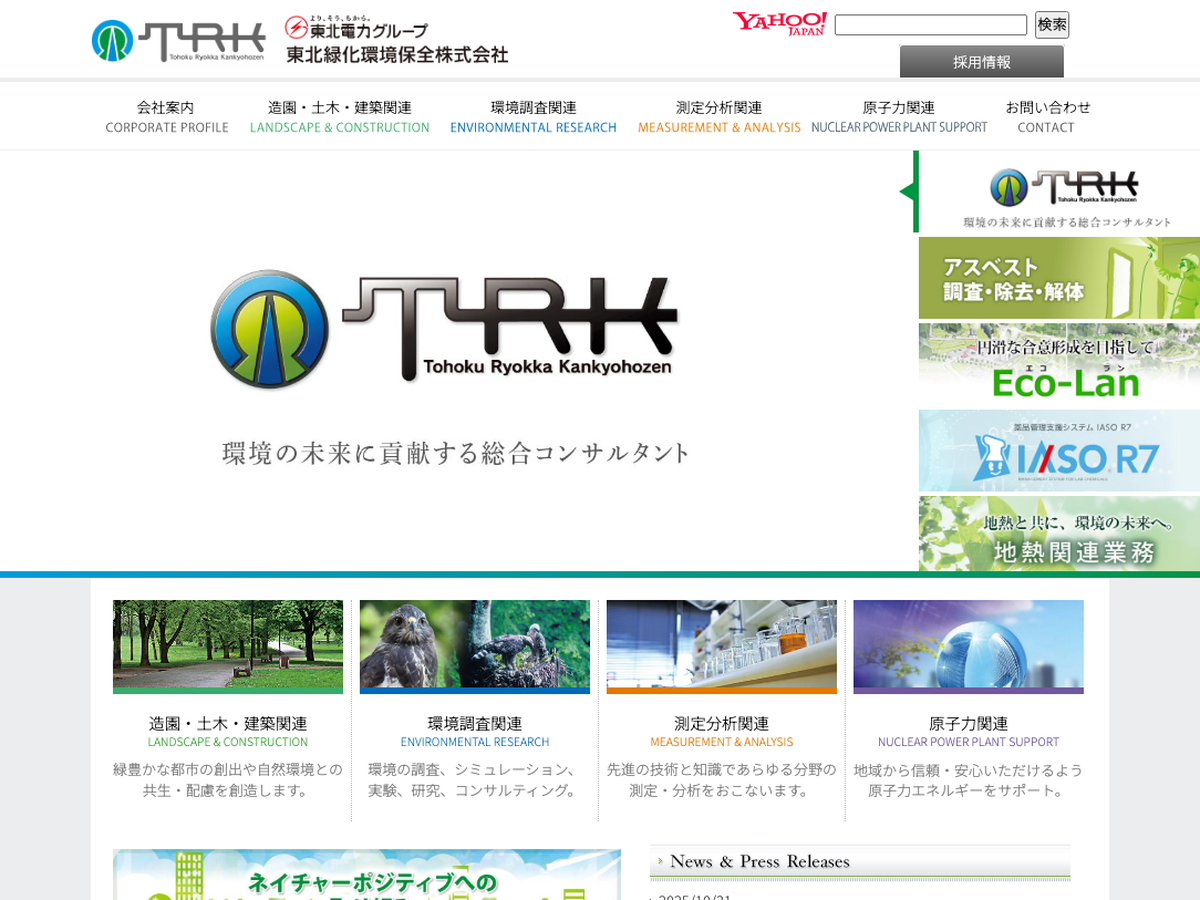Click the Tohoku Electric Power Group logo

click(x=397, y=41)
